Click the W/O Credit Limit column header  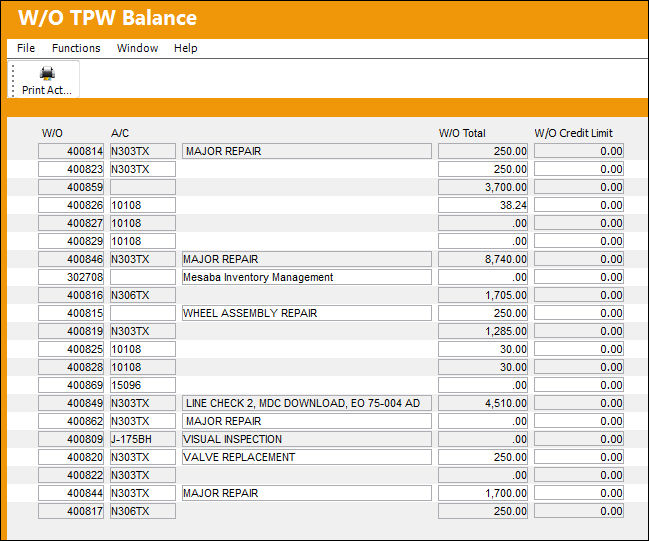(x=573, y=133)
